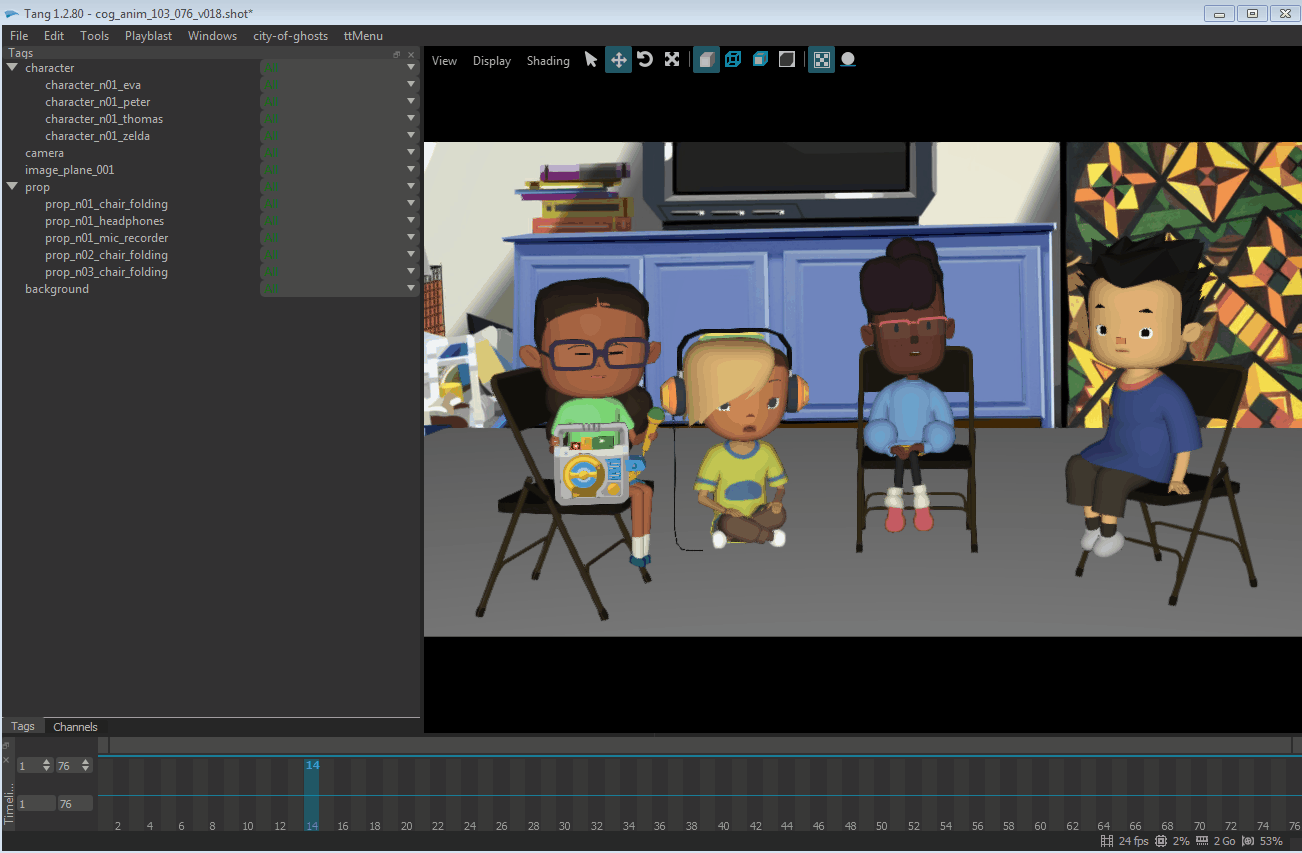Collapse the character tag group
The height and width of the screenshot is (853, 1302).
[x=12, y=68]
